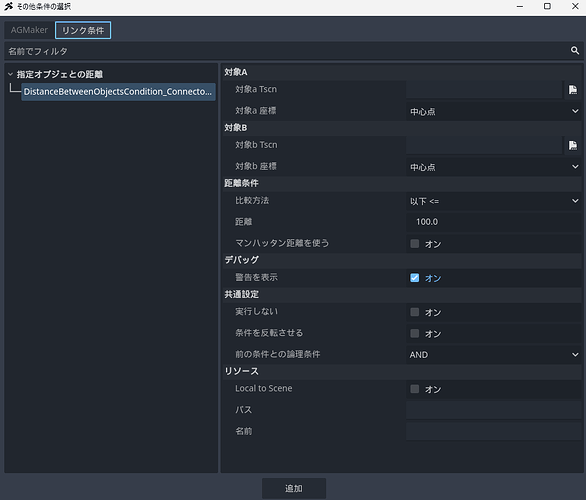Image resolution: width=586 pixels, height=500 pixels.
Task: Click the app runner icon in title bar
Action: 9,6
